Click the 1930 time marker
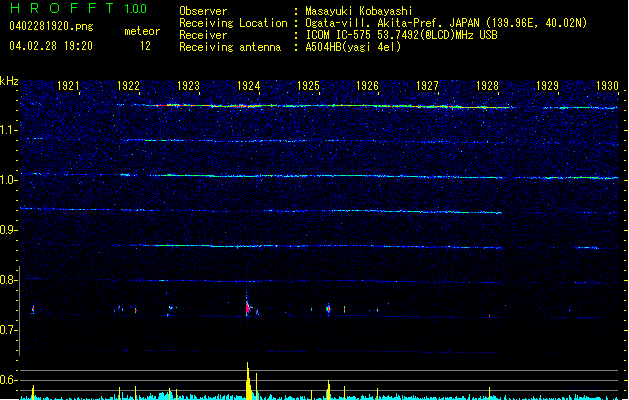 (607, 86)
